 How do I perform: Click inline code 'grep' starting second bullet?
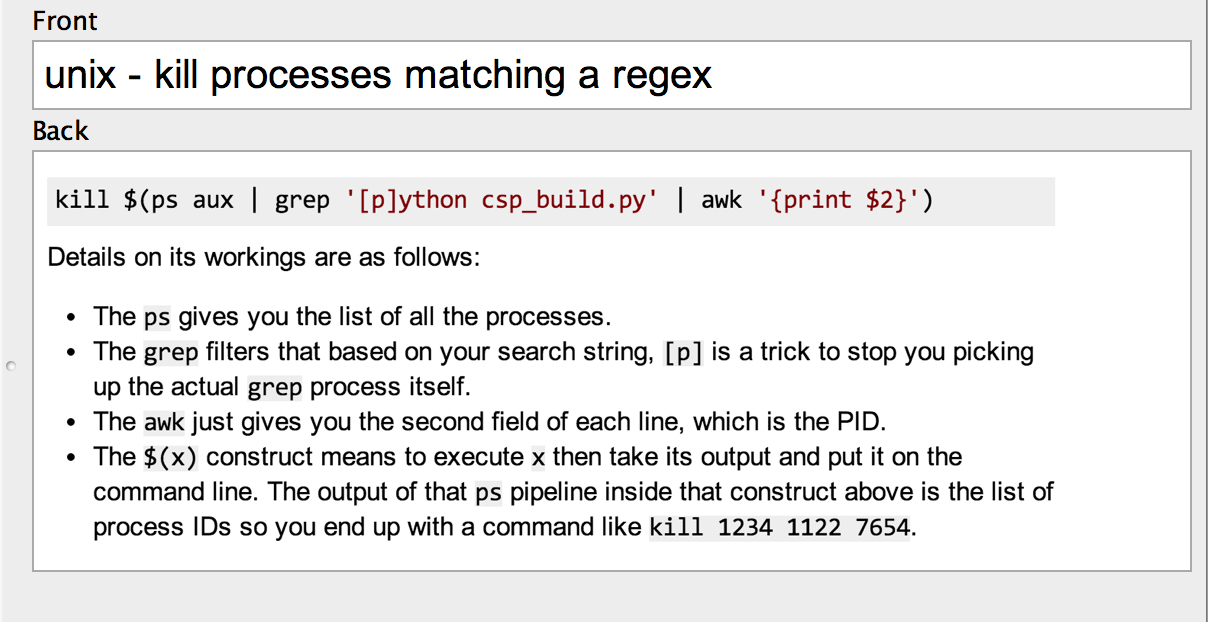171,352
